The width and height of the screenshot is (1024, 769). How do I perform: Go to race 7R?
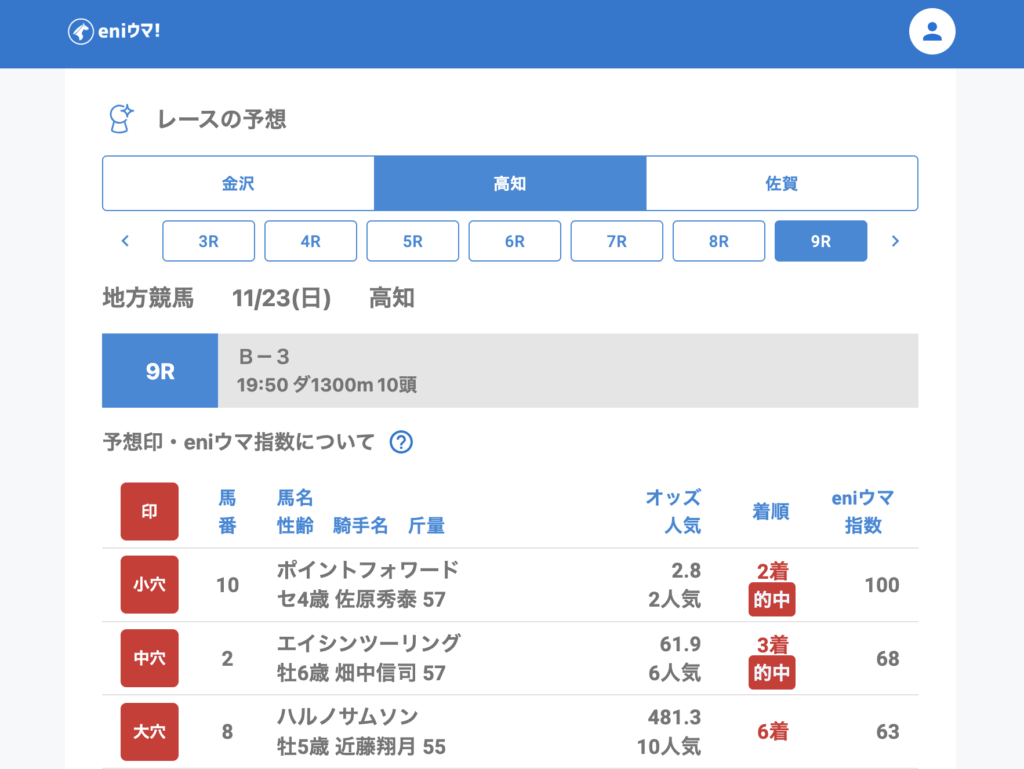(x=616, y=241)
